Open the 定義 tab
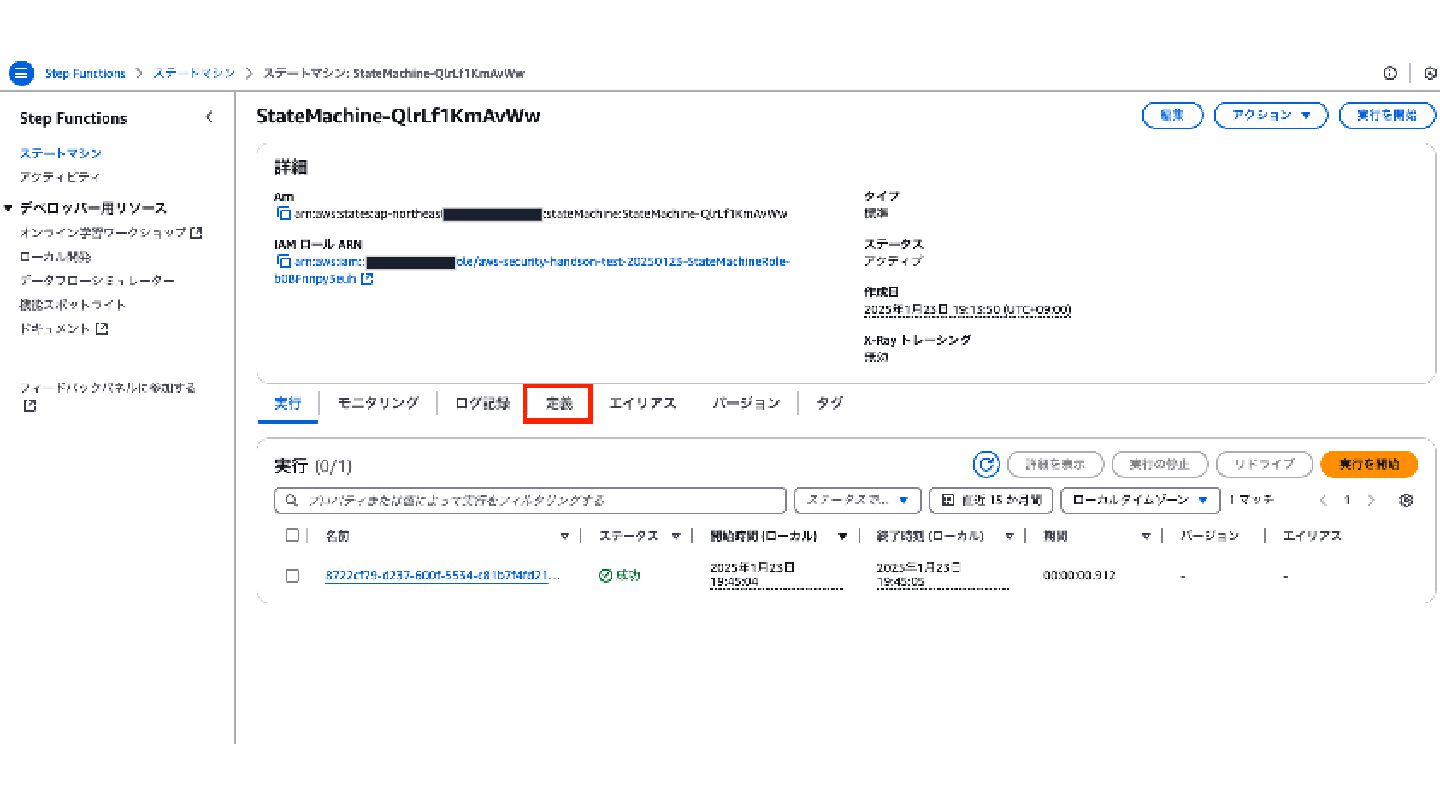This screenshot has height=810, width=1440. (559, 404)
